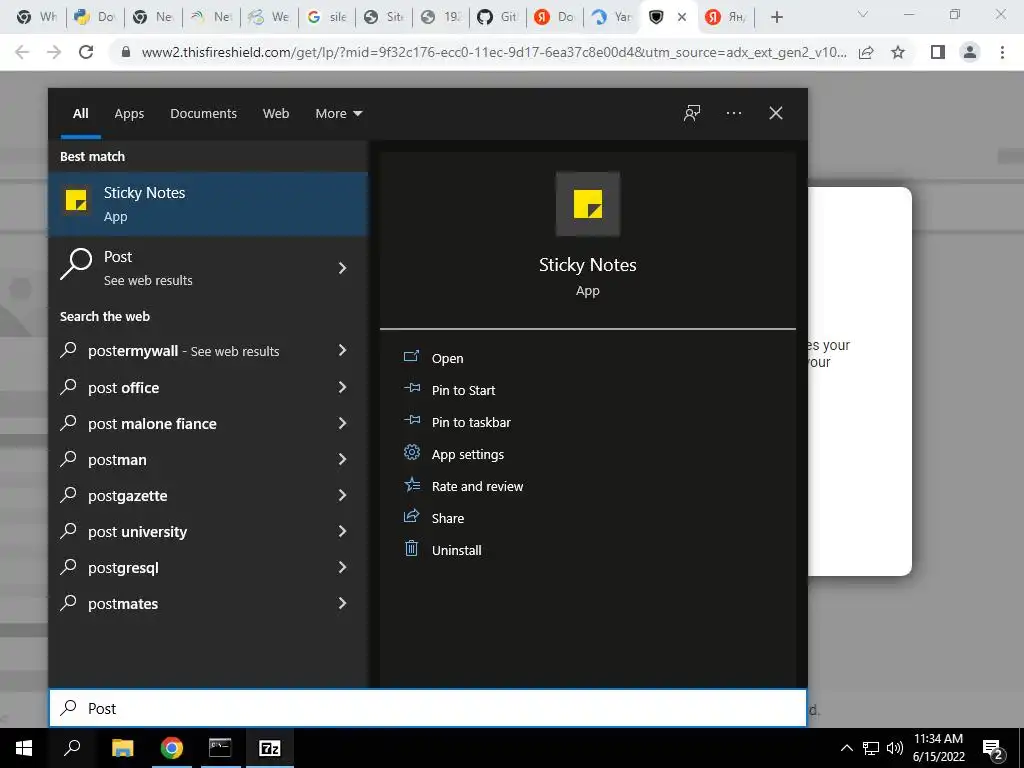Expand the postermywall suggestion arrow
Viewport: 1024px width, 768px height.
pyautogui.click(x=342, y=351)
